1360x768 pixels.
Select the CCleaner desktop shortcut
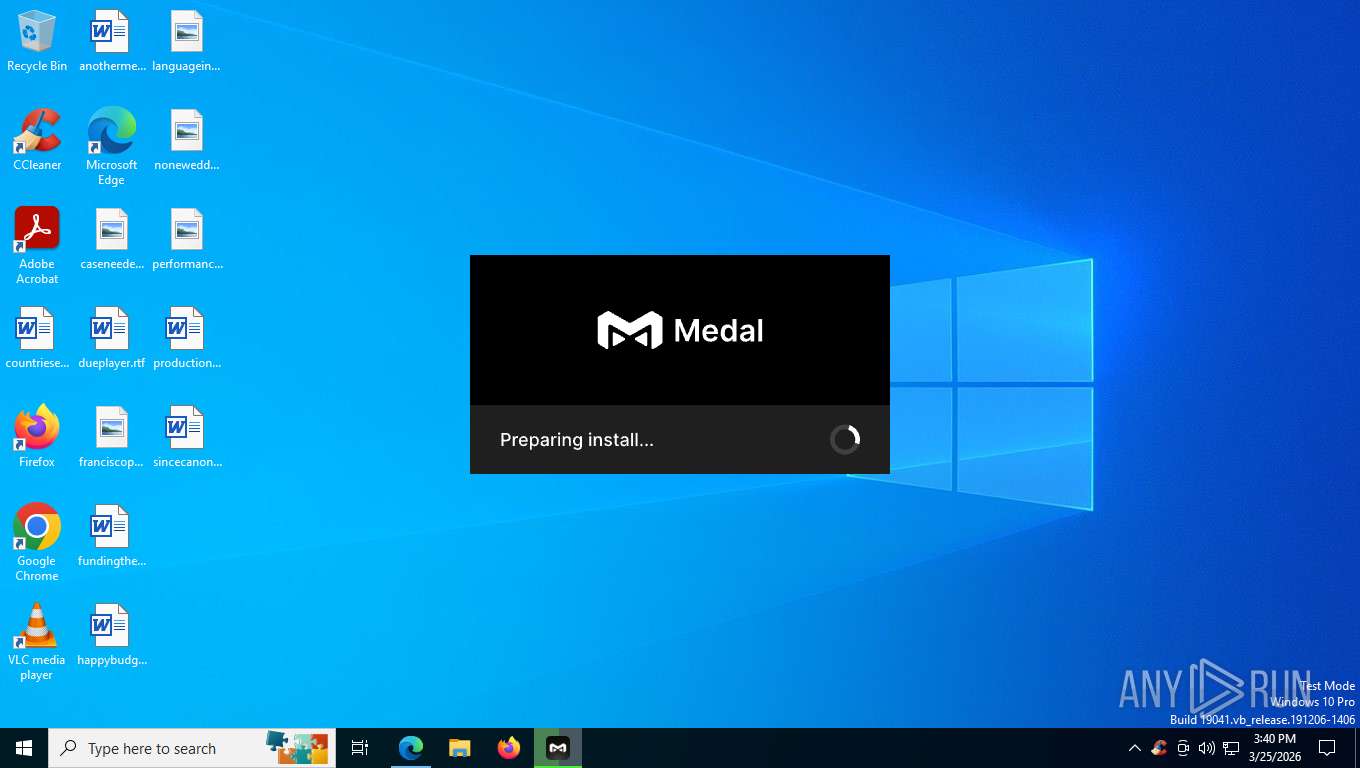pos(37,140)
